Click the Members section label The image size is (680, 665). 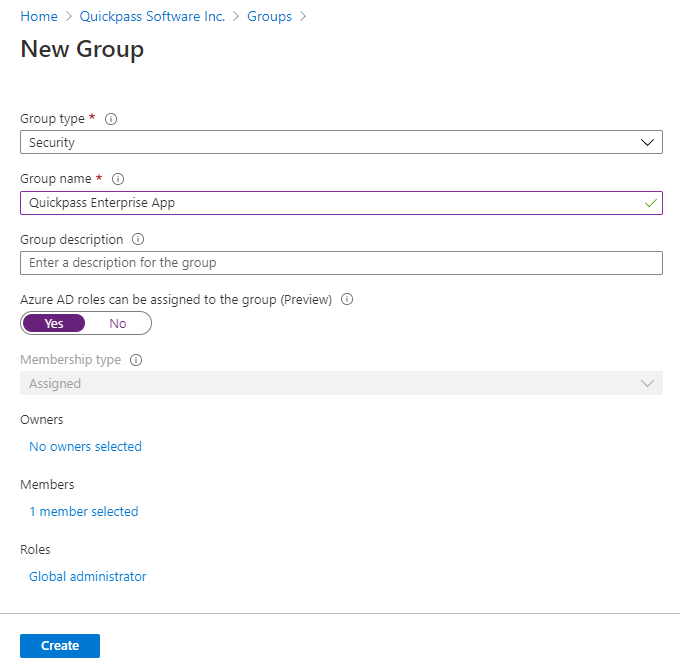click(x=47, y=485)
